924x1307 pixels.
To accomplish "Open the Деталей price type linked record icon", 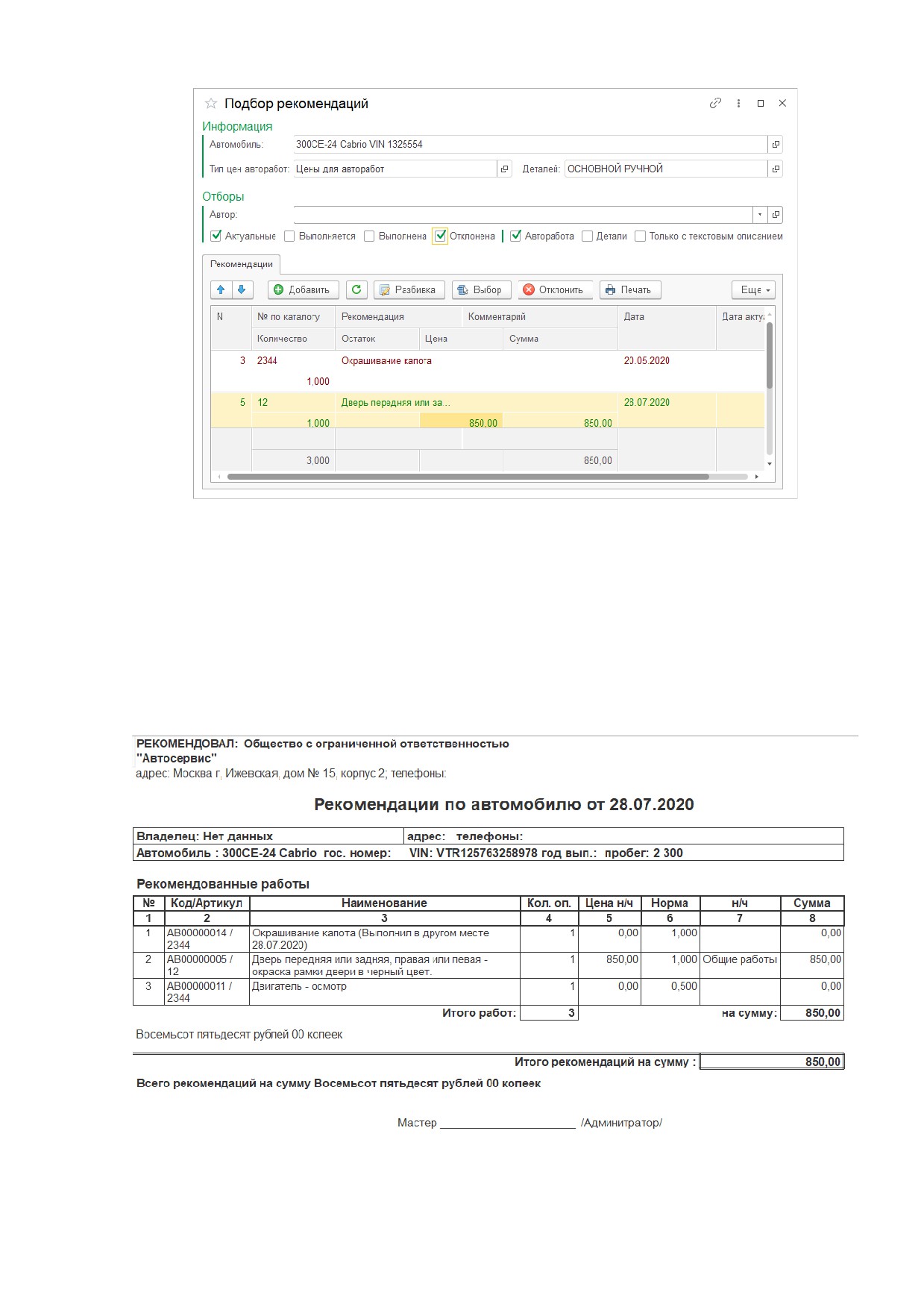I will 776,169.
